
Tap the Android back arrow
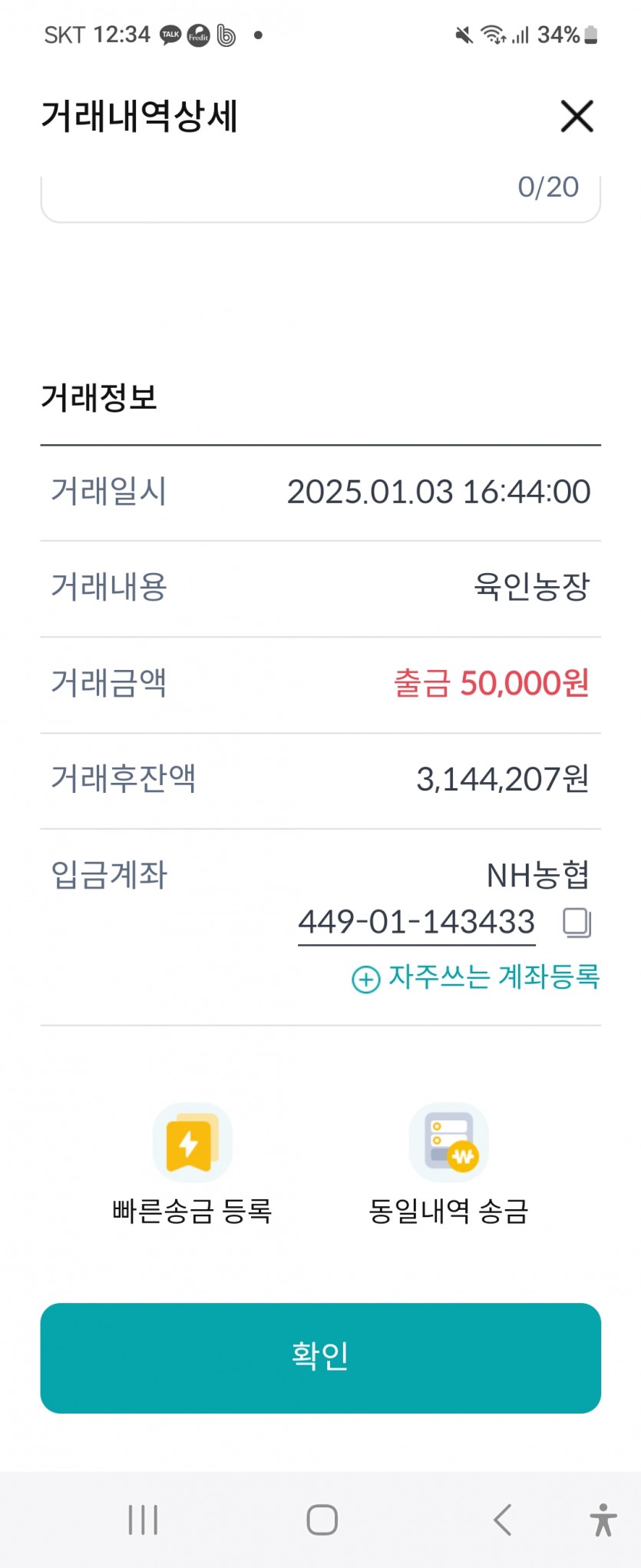click(x=502, y=1520)
